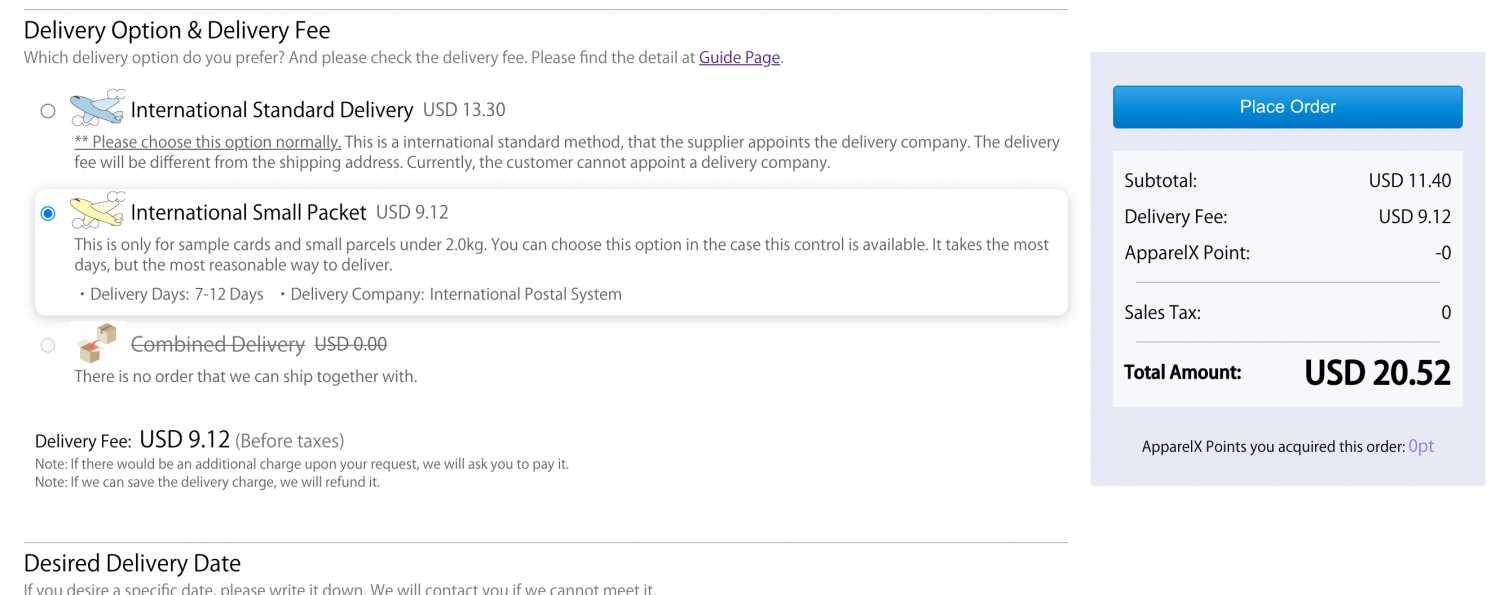Select International Standard Delivery radio button

[x=48, y=111]
